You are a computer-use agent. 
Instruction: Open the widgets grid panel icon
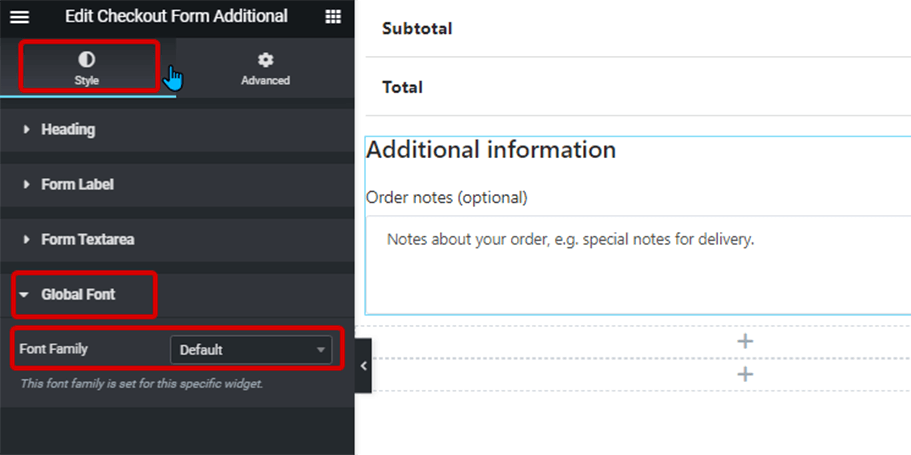[x=333, y=17]
